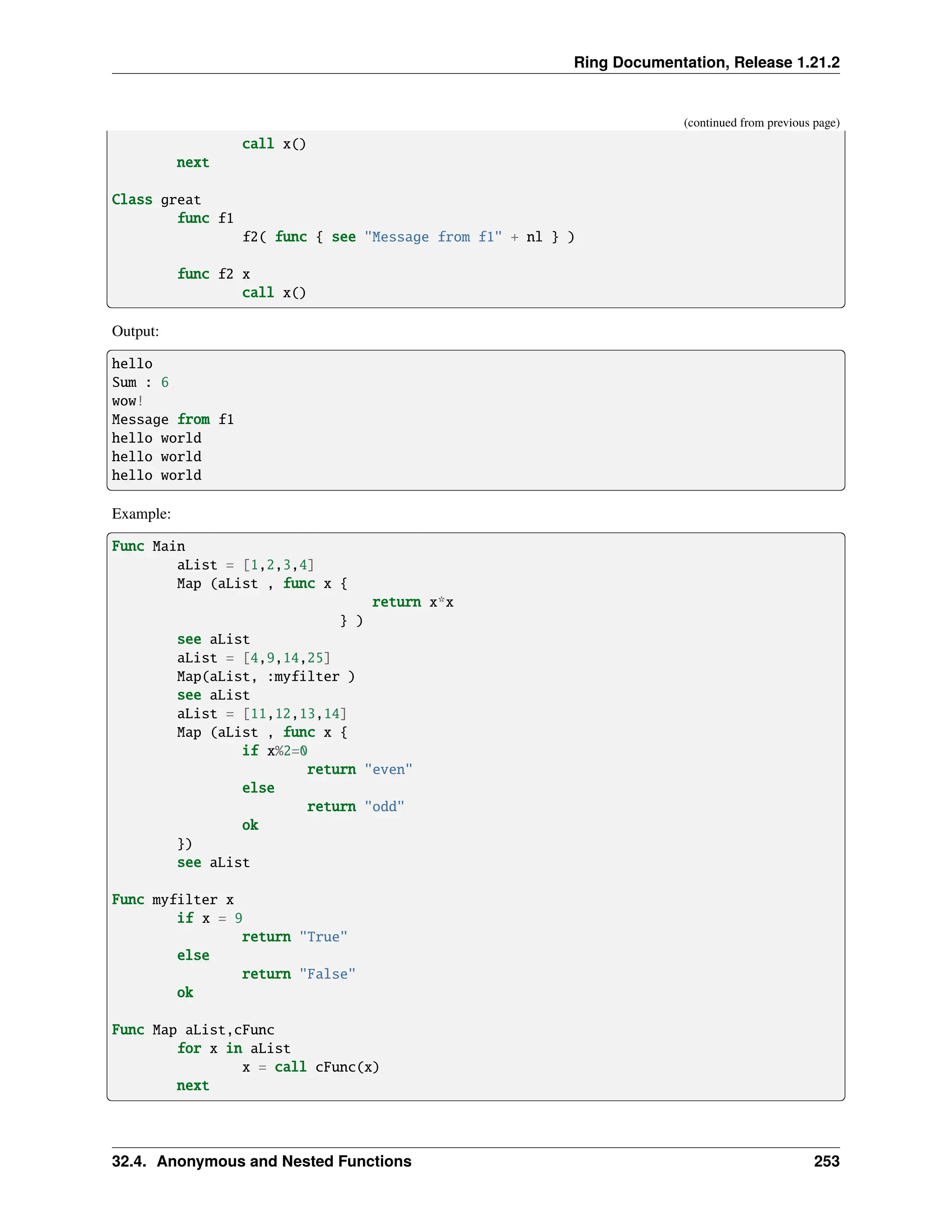Image resolution: width=952 pixels, height=1232 pixels.
Task: Click the '32.4. Anonymous and Nested Functions' footer
Action: (262, 1161)
